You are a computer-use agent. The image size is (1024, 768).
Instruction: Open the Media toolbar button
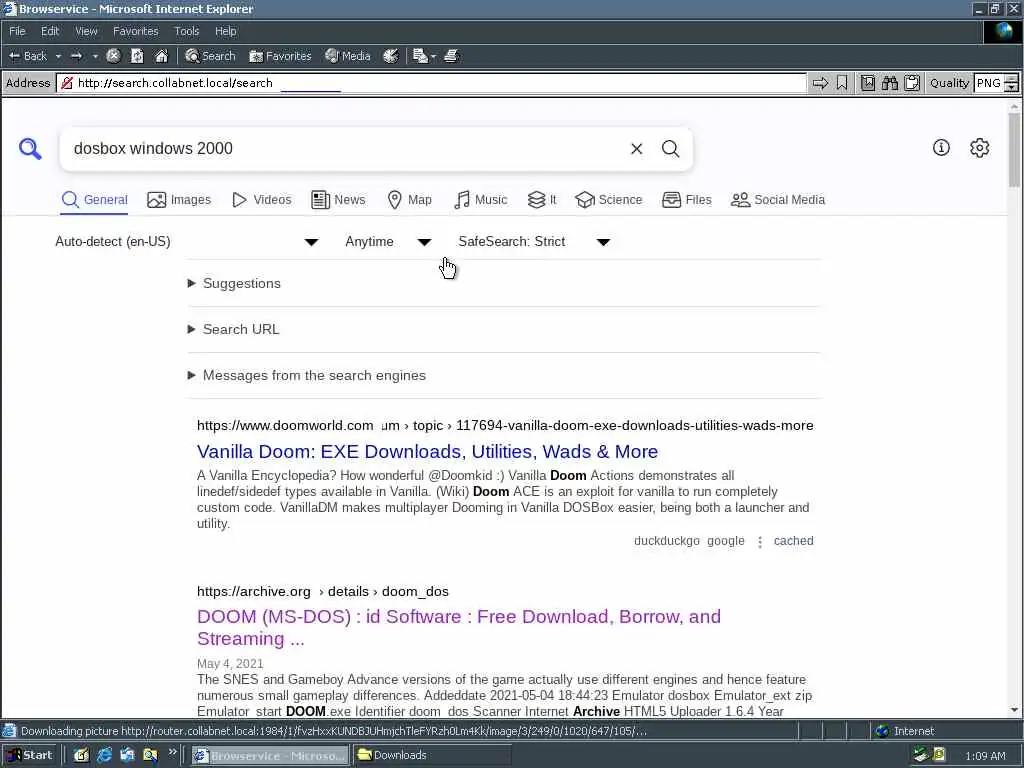point(348,56)
